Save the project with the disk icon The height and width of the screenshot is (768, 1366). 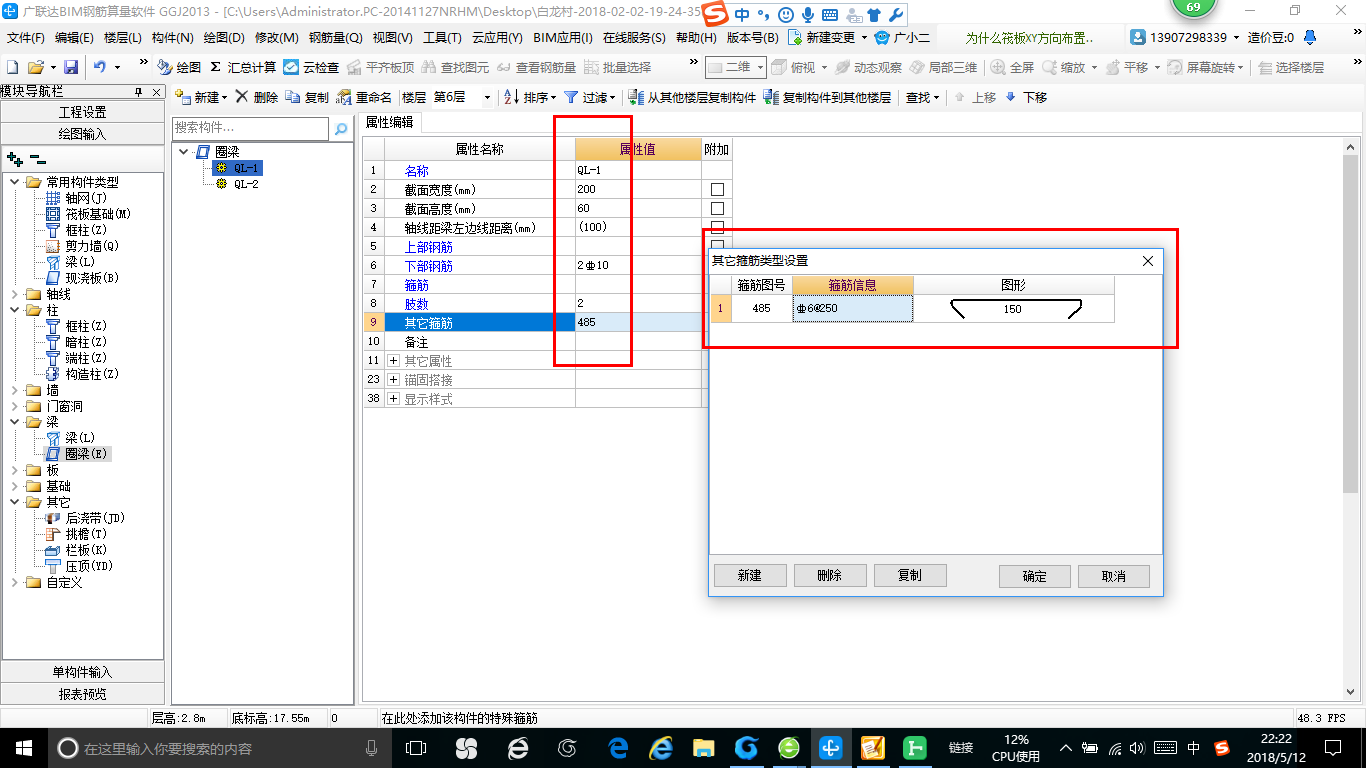click(71, 67)
